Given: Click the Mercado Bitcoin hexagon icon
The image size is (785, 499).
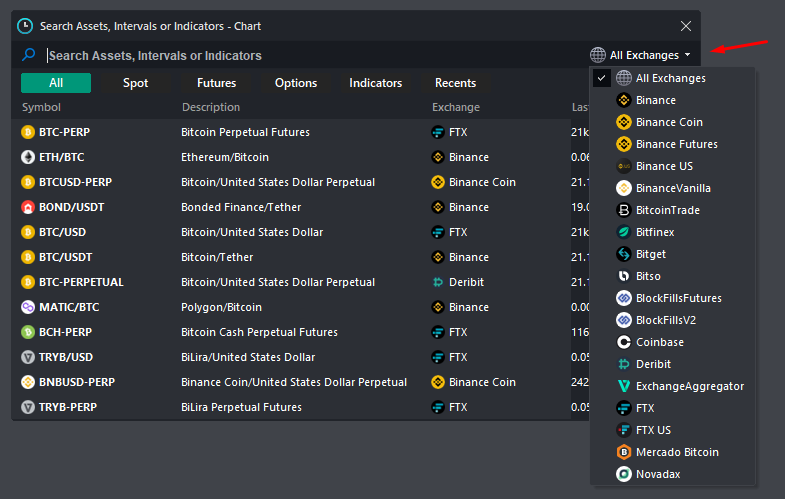Looking at the screenshot, I should pyautogui.click(x=624, y=452).
